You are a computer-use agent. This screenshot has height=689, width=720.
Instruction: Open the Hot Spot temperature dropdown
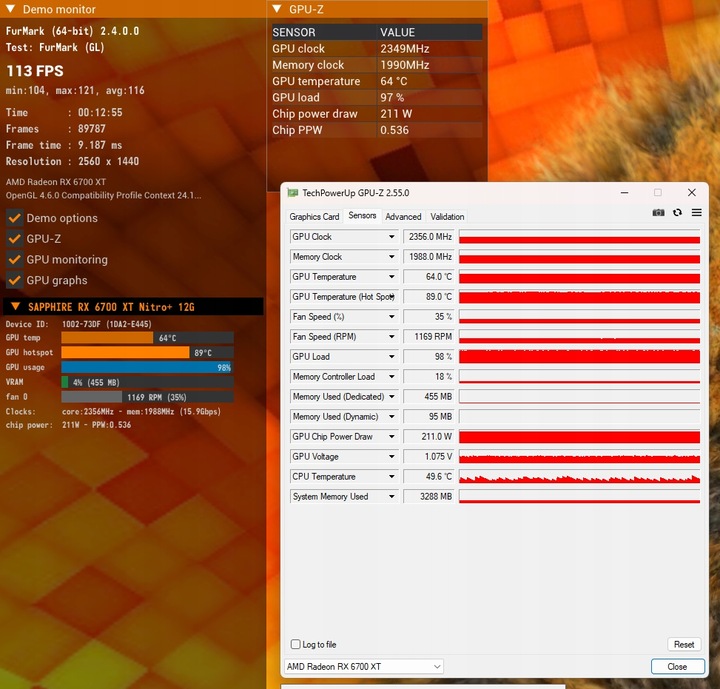tap(391, 297)
